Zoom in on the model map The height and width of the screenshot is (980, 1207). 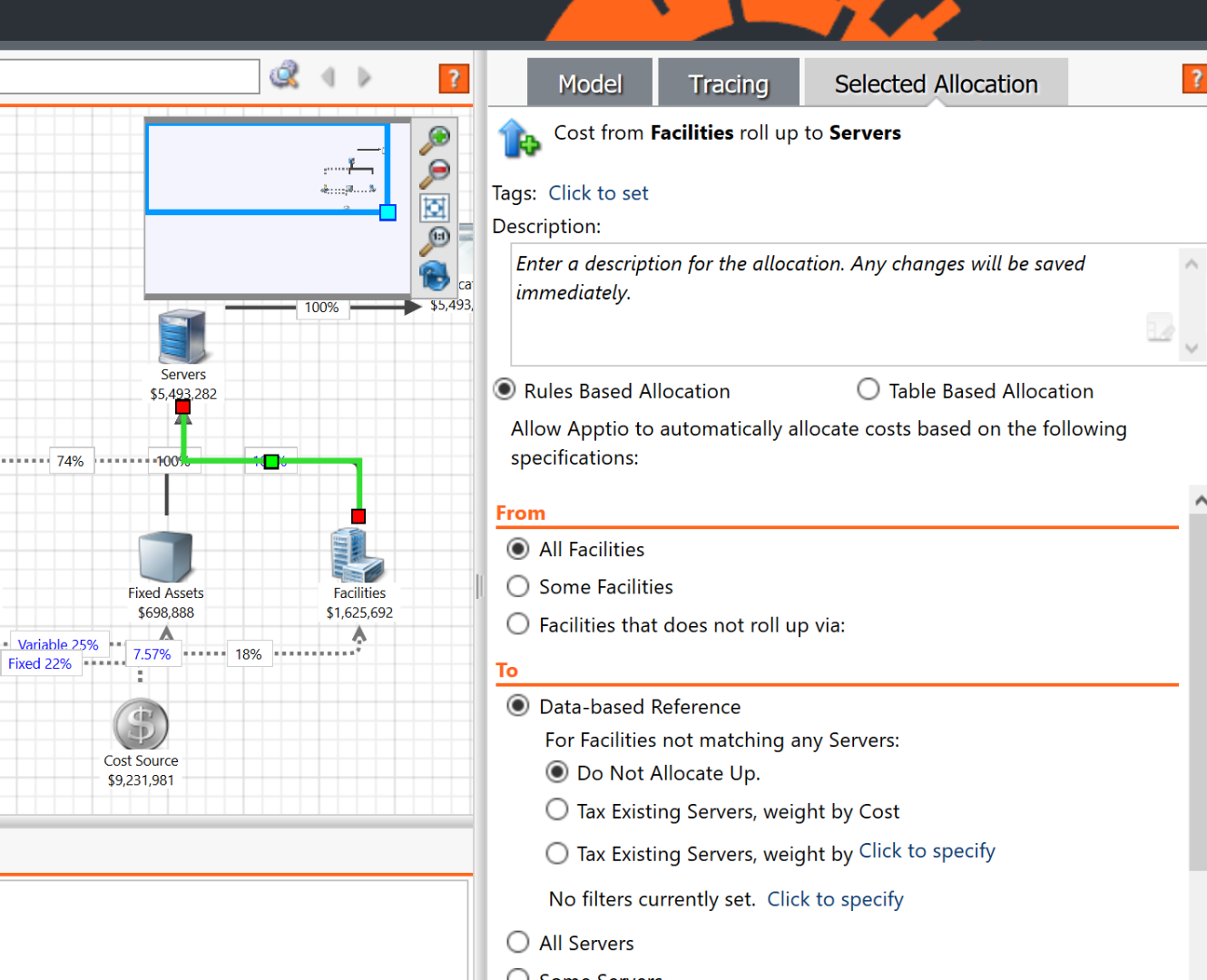pyautogui.click(x=436, y=138)
